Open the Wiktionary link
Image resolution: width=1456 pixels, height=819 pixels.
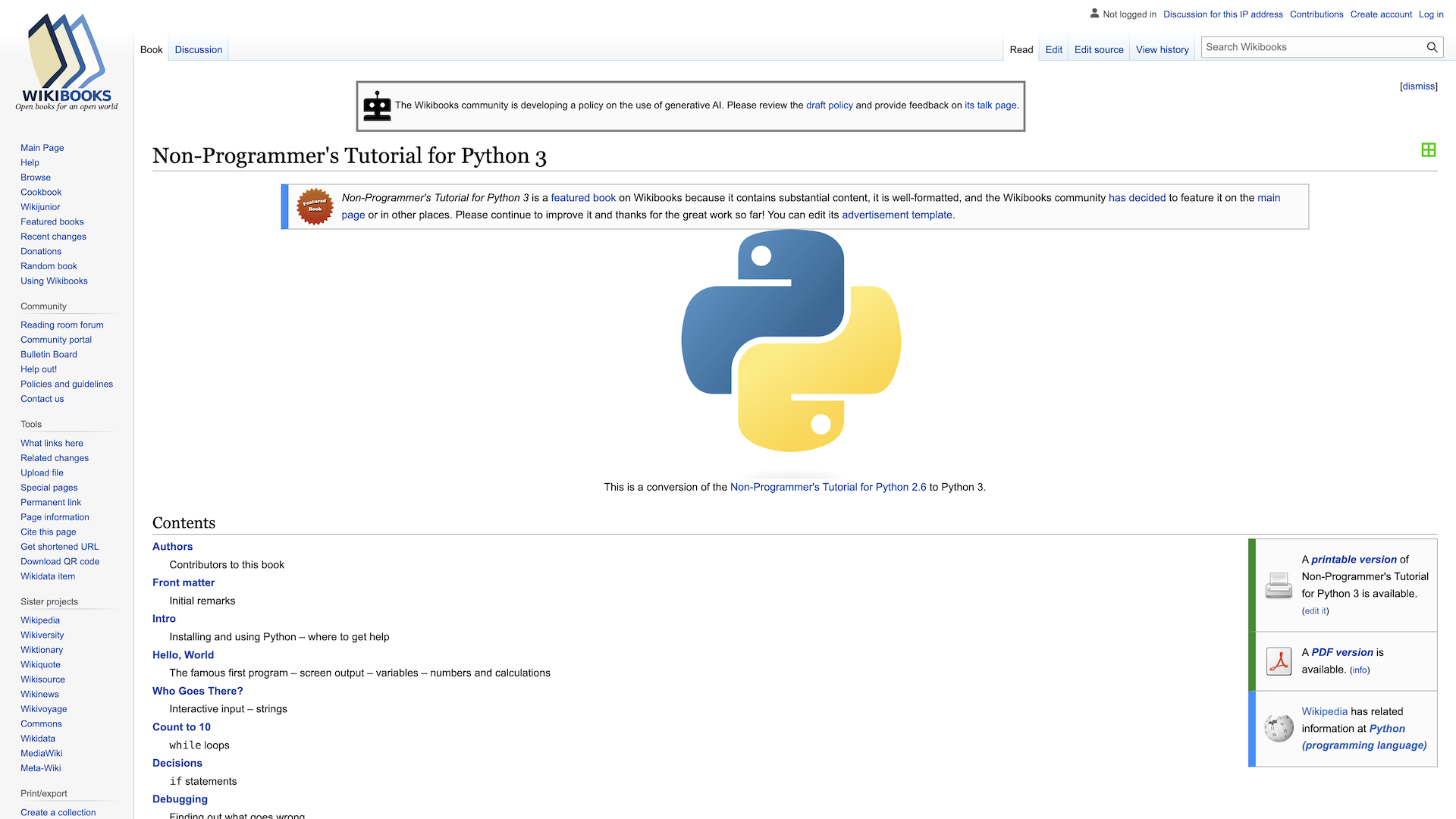point(42,650)
